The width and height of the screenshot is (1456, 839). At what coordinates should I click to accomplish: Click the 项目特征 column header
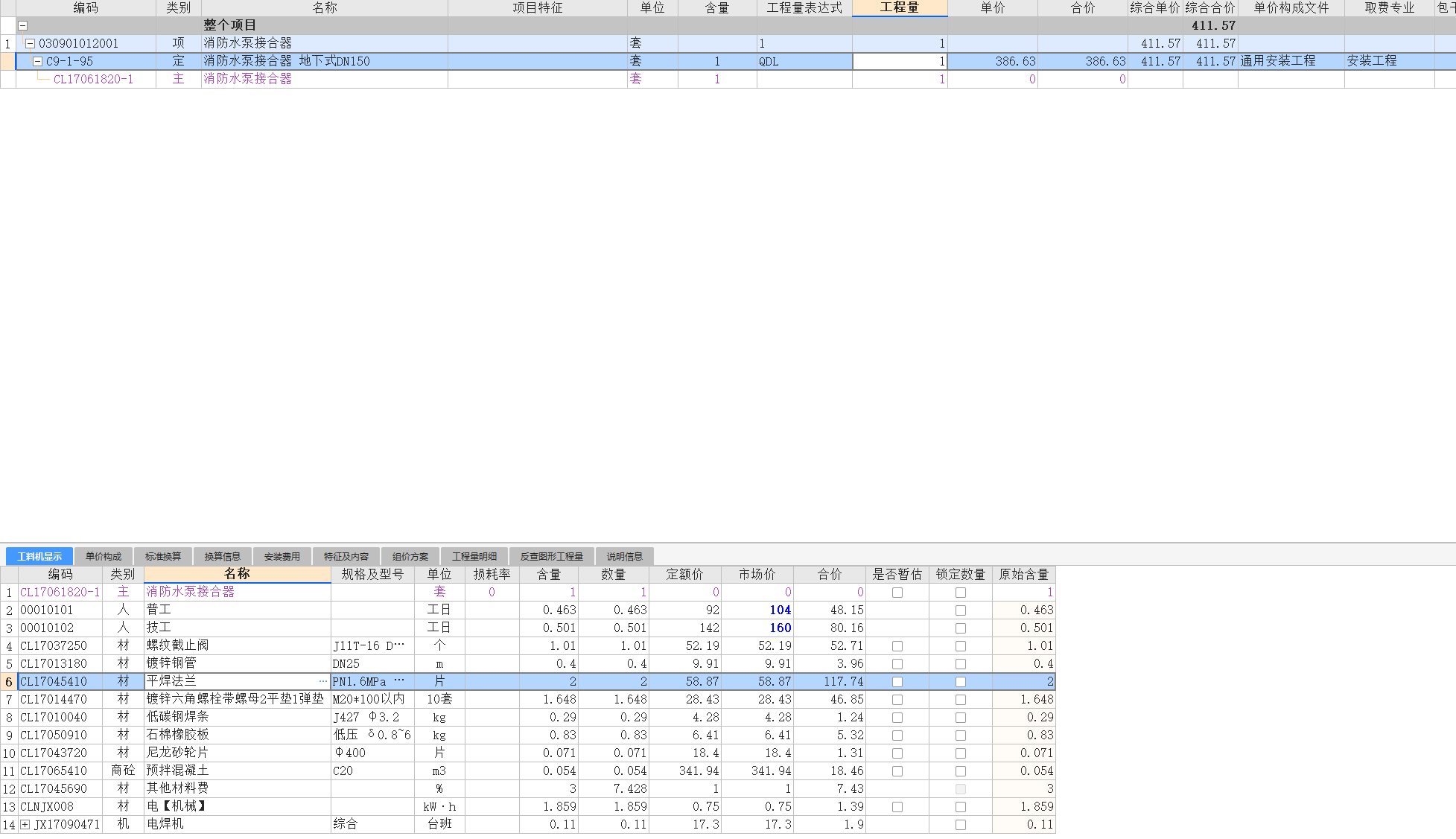(x=538, y=8)
